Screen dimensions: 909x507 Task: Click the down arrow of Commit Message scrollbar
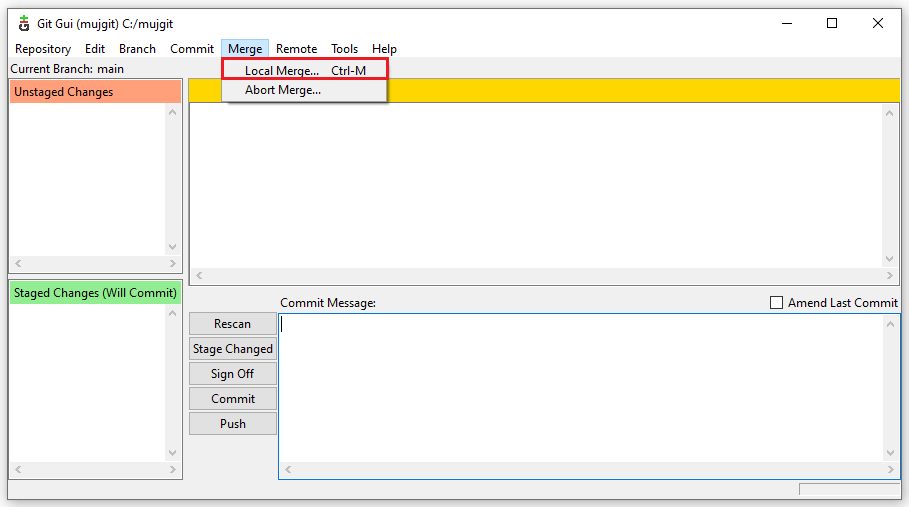click(x=890, y=453)
